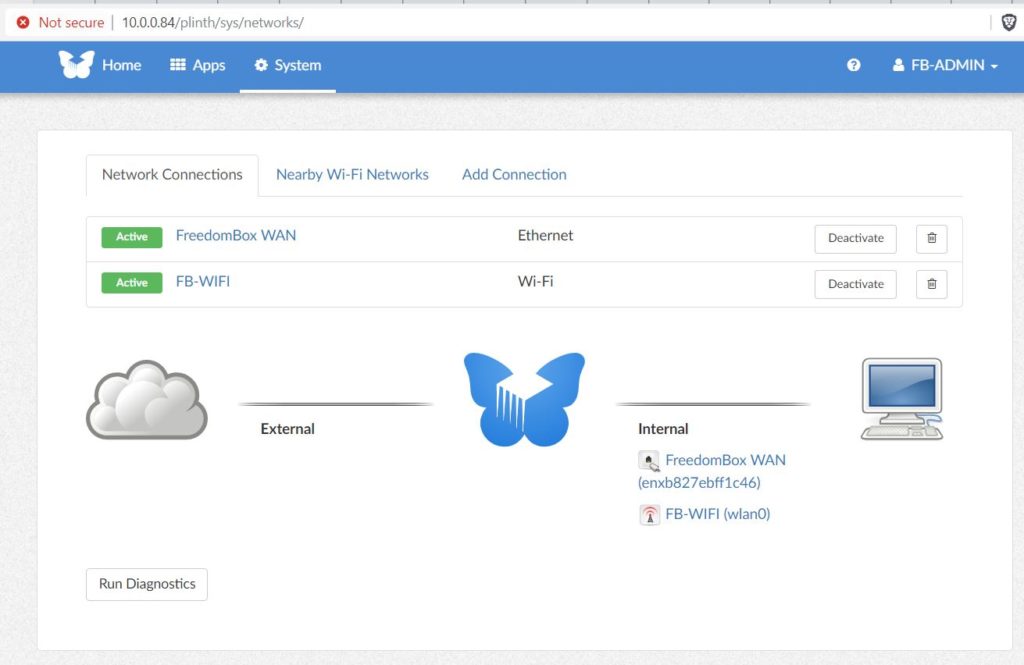Open the help question mark icon
Image resolution: width=1024 pixels, height=665 pixels.
click(854, 65)
